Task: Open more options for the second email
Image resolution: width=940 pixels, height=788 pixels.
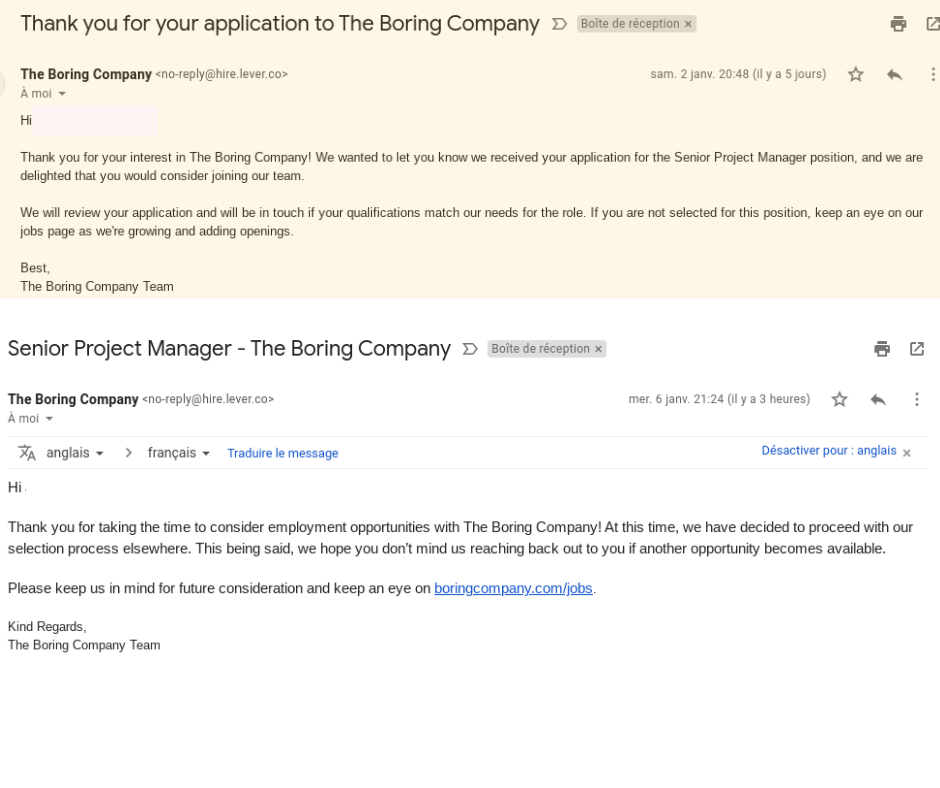Action: click(917, 399)
